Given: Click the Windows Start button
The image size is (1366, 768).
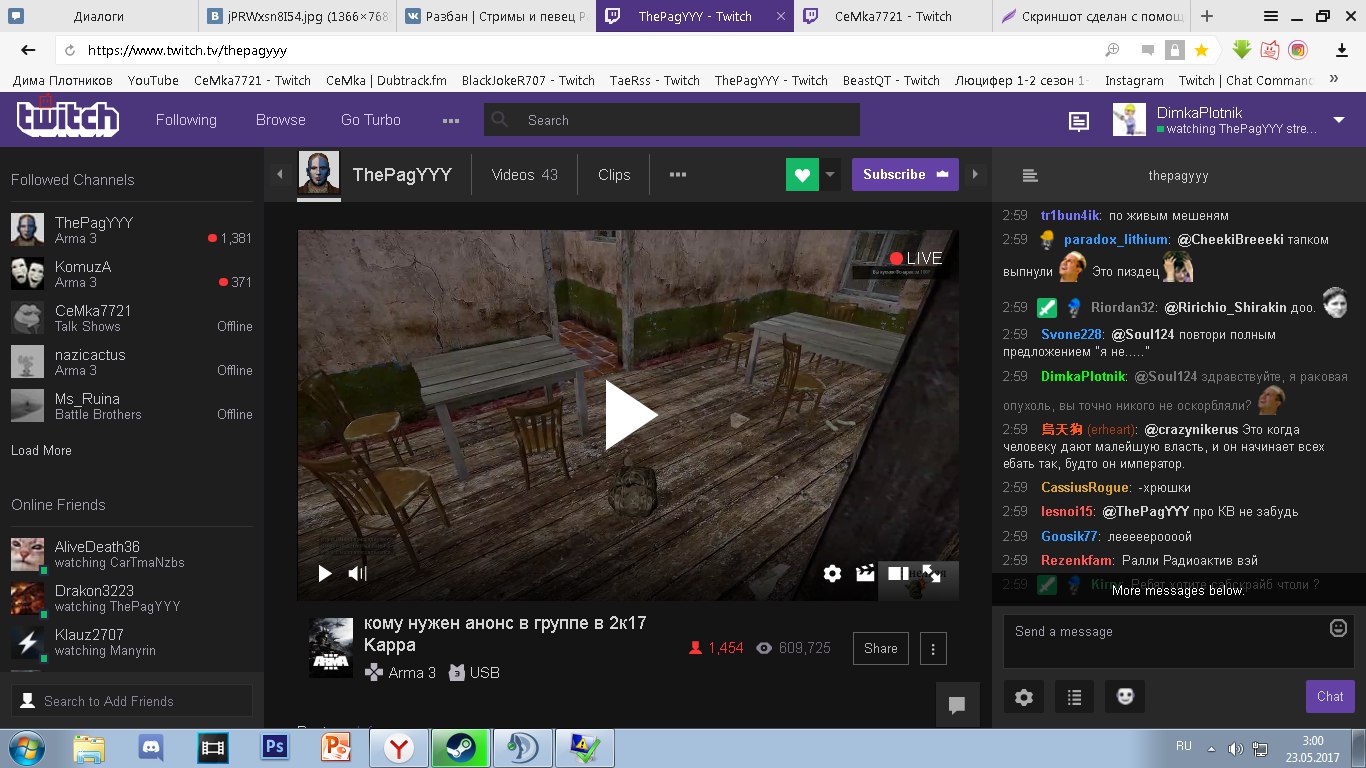Looking at the screenshot, I should coord(27,748).
